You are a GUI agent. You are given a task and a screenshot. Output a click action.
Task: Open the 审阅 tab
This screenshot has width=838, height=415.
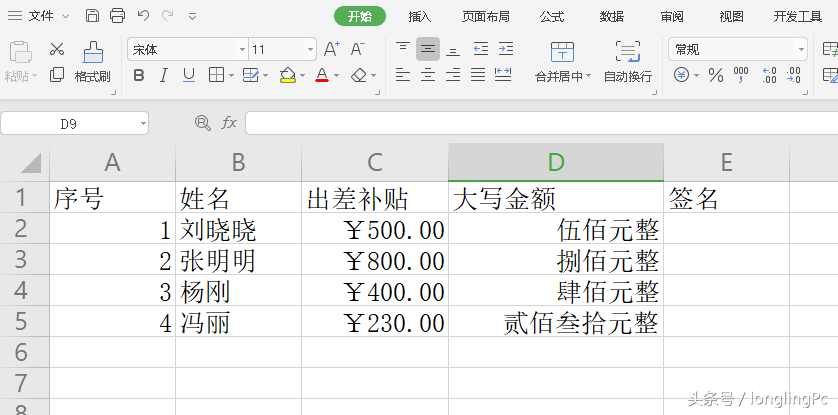tap(672, 17)
